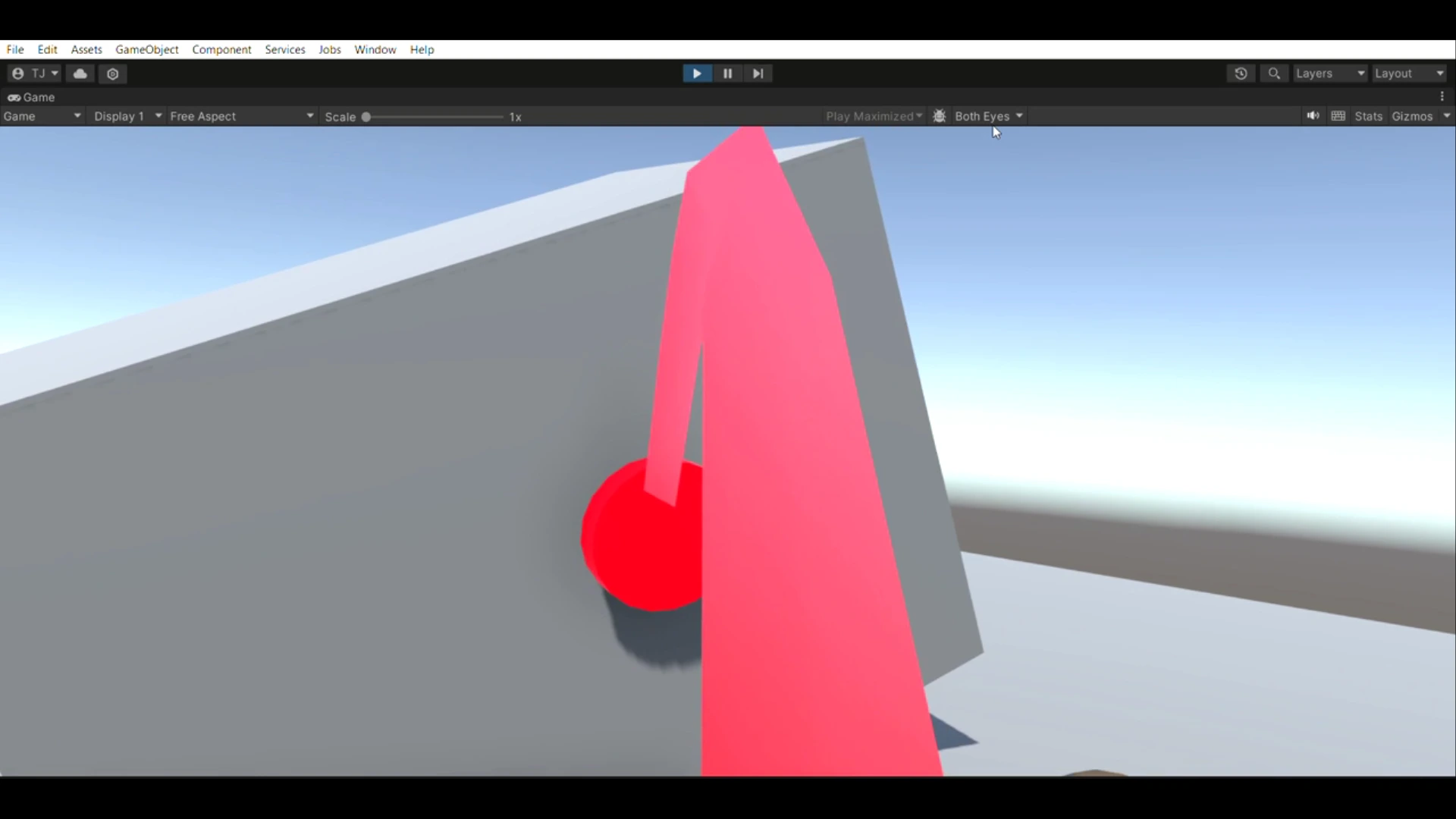Click the Scale slider handle

(x=366, y=117)
